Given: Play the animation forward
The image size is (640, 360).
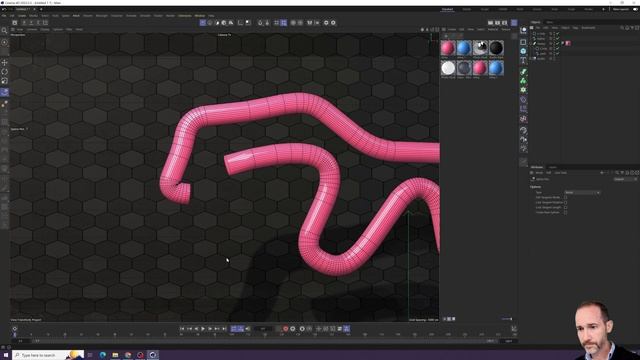Looking at the screenshot, I should [x=203, y=329].
